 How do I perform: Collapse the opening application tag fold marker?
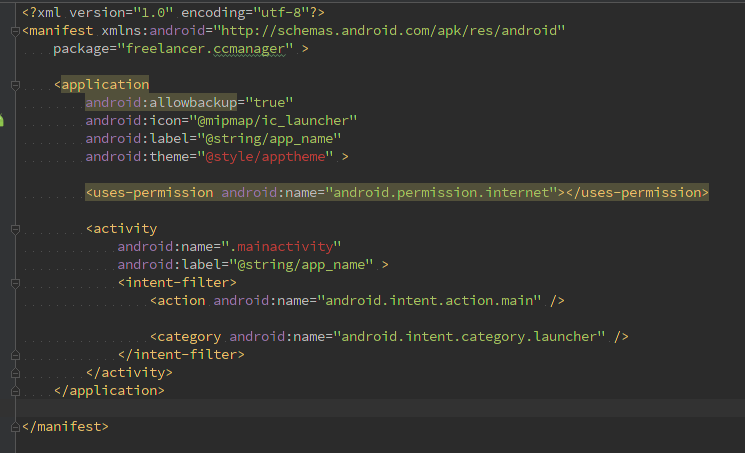pos(15,85)
